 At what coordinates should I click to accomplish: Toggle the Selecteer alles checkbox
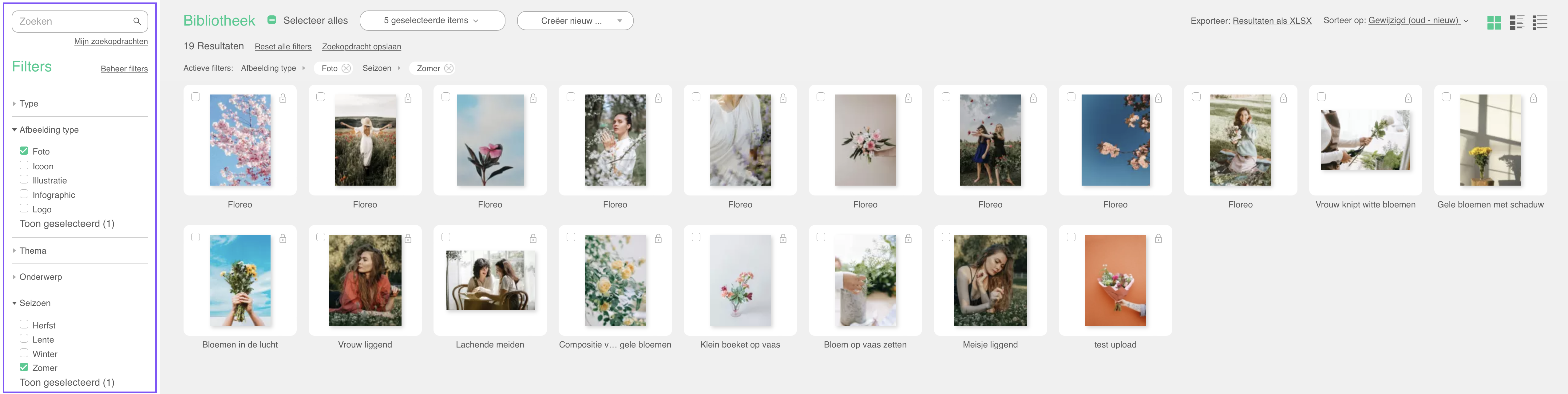click(x=272, y=20)
